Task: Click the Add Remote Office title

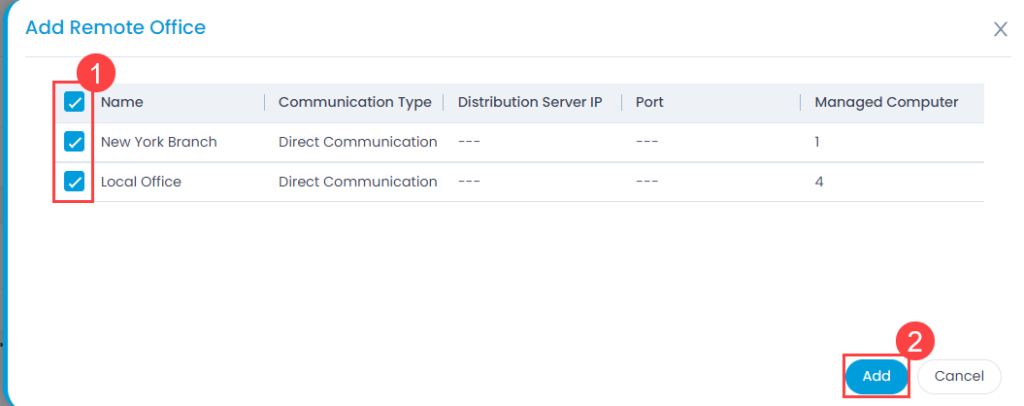Action: tap(115, 27)
